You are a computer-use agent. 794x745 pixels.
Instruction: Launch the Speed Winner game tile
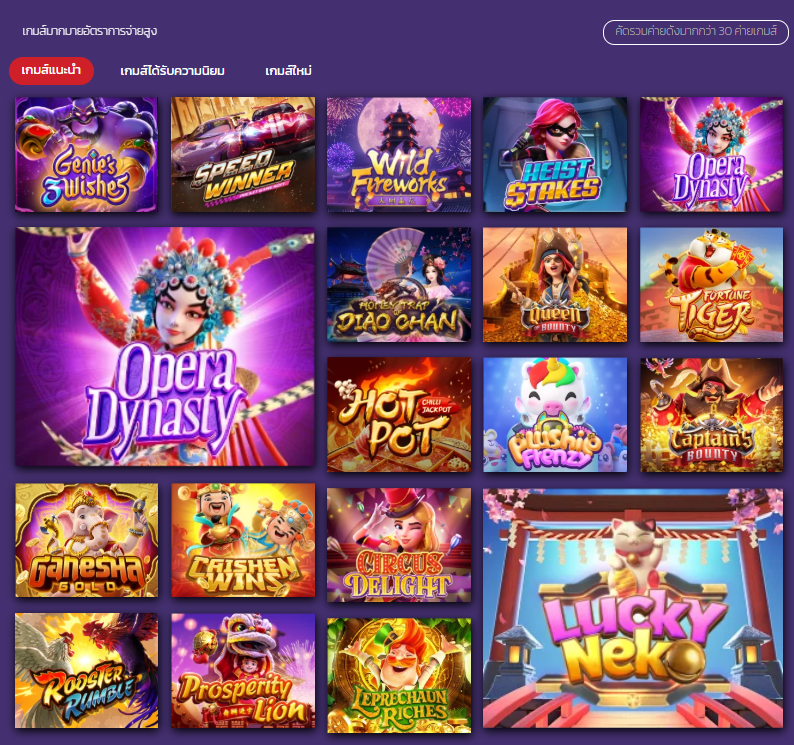tap(243, 154)
